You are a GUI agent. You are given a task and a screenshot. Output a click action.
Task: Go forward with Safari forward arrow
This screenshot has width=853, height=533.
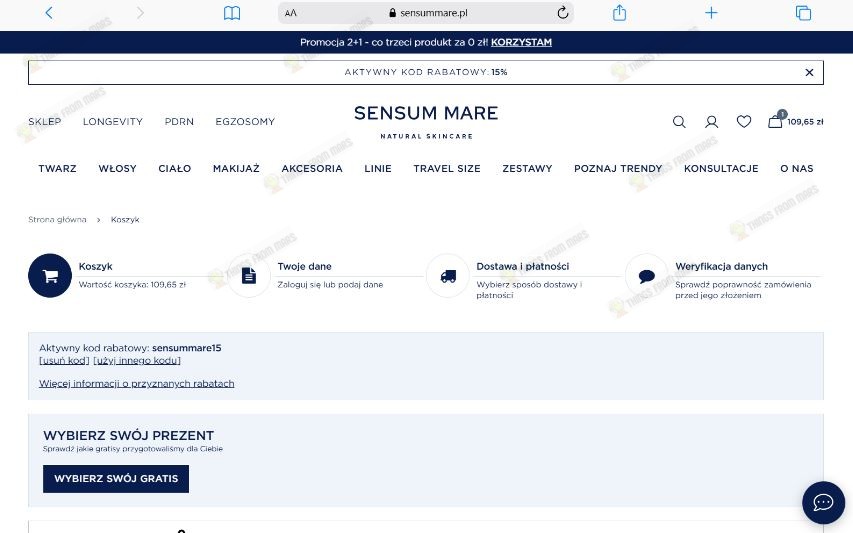click(x=140, y=13)
